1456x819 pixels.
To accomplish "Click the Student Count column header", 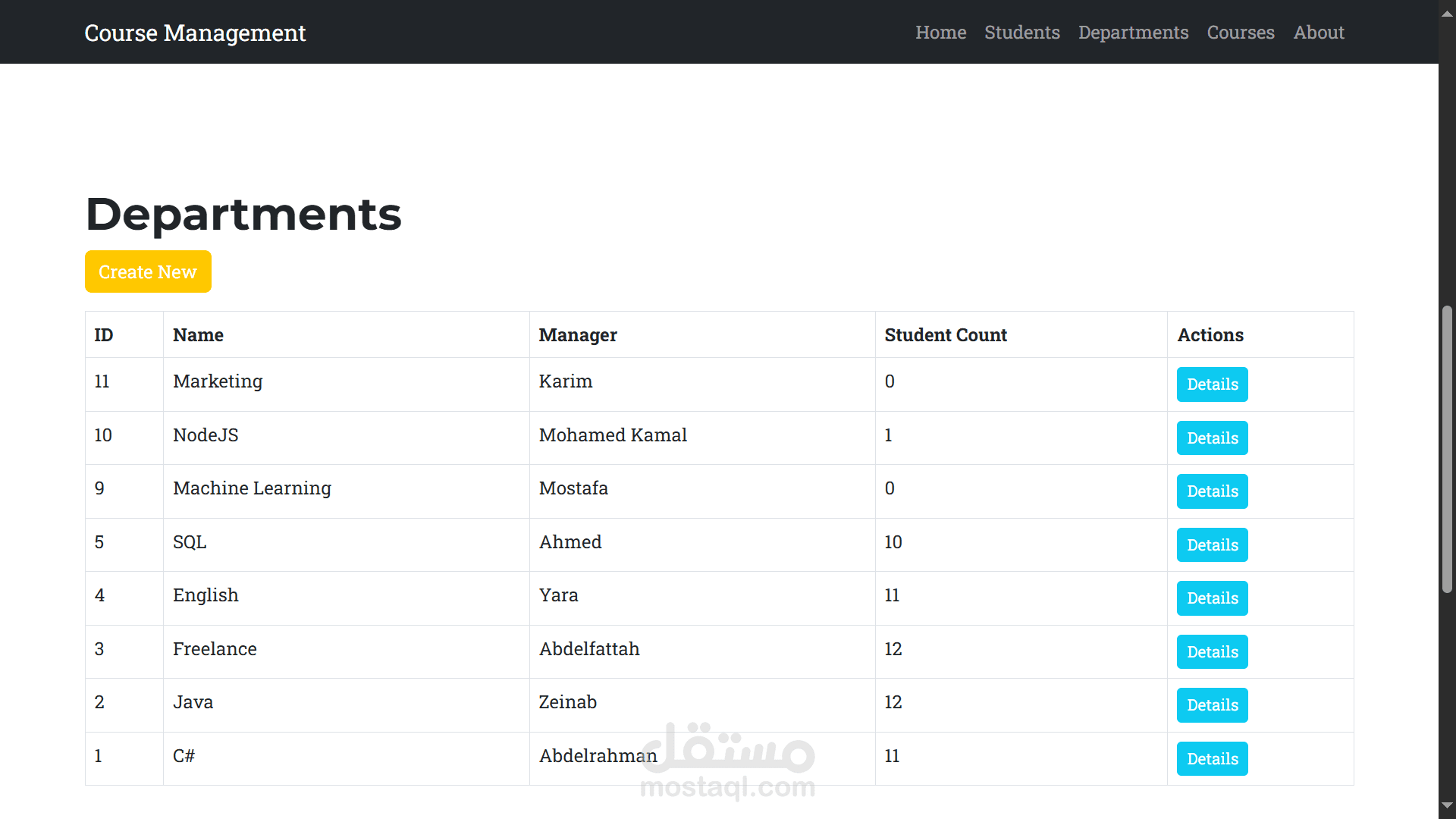I will click(945, 335).
